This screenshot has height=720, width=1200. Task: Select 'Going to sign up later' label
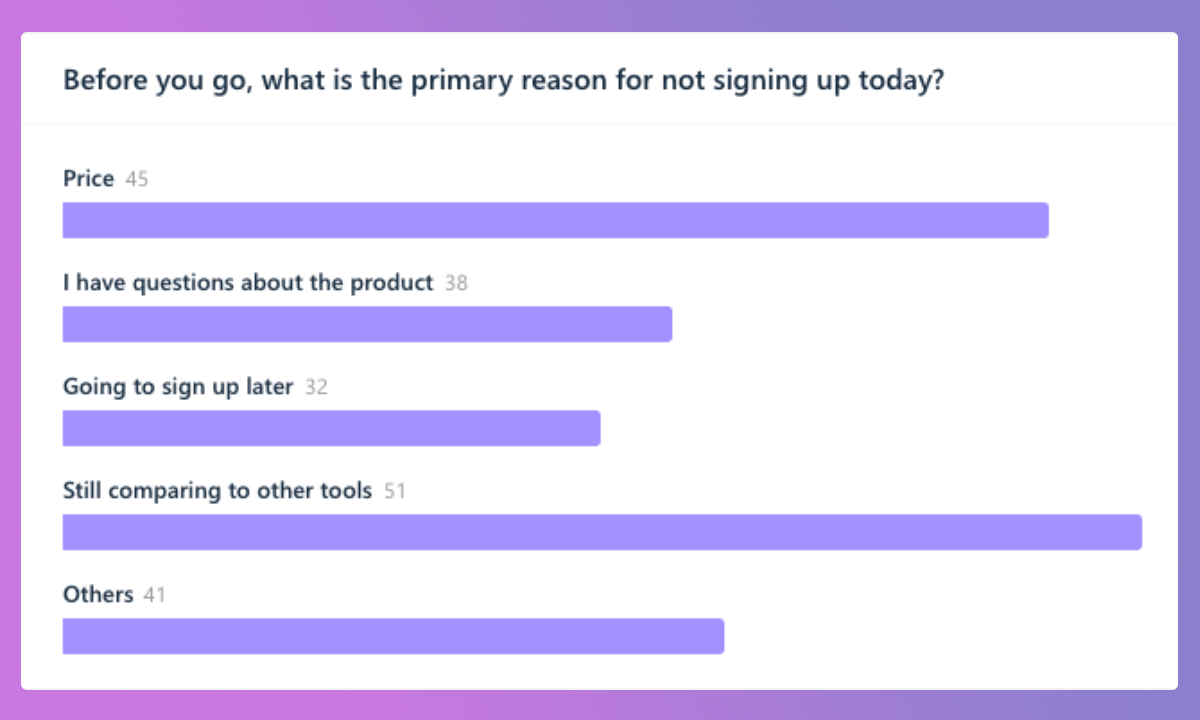(178, 387)
